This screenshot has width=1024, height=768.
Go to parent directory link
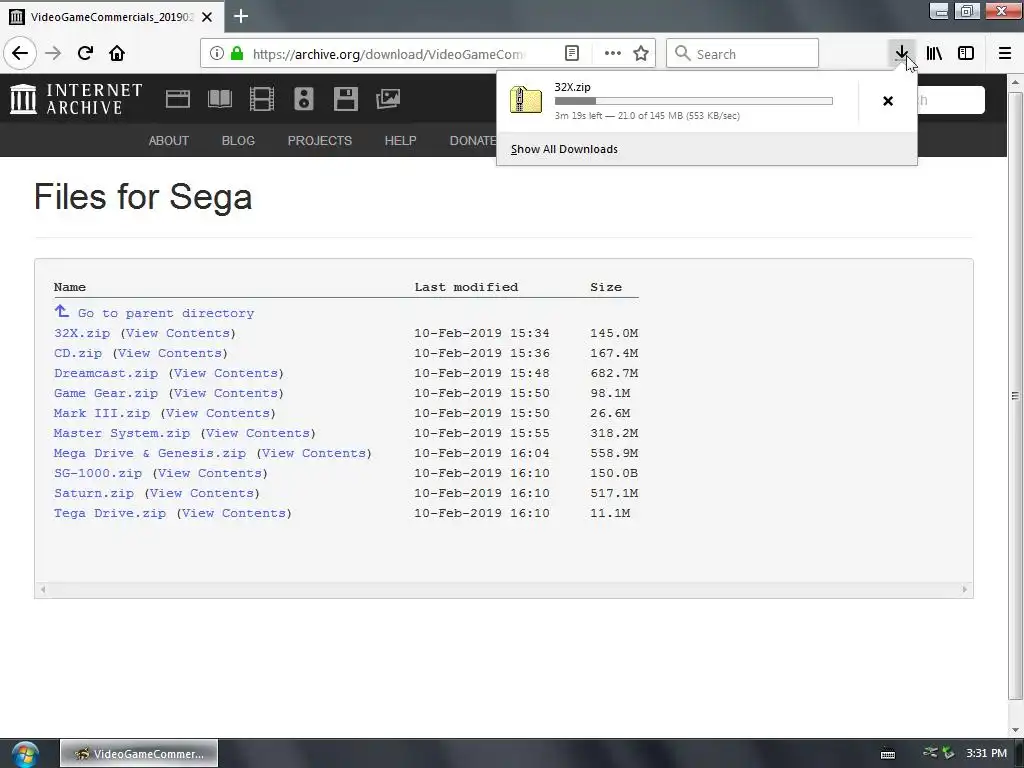(x=166, y=313)
